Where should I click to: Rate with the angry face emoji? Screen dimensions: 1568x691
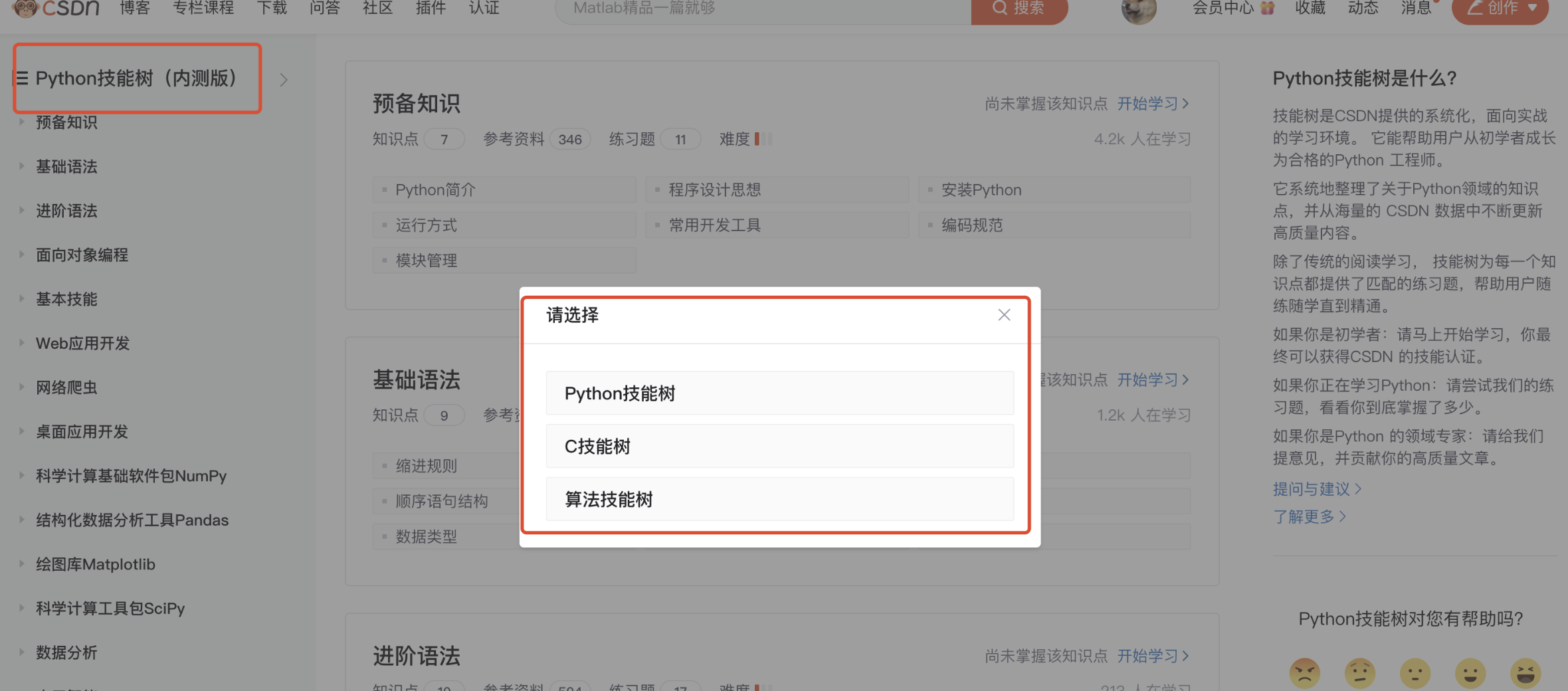point(1304,674)
